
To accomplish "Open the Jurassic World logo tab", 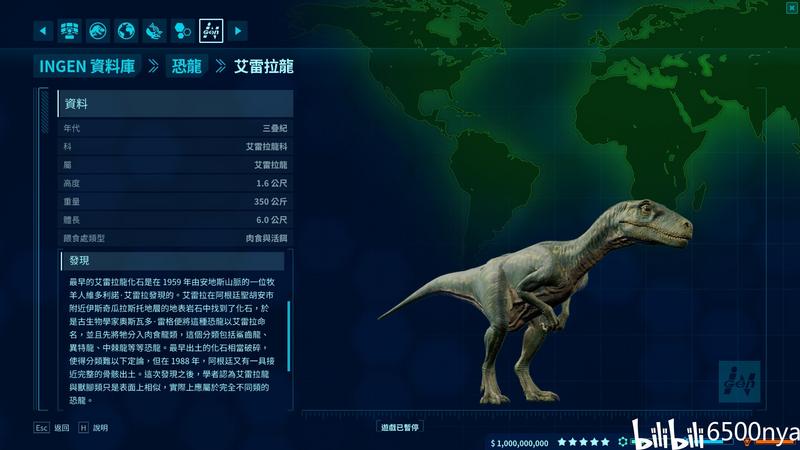I will (97, 31).
